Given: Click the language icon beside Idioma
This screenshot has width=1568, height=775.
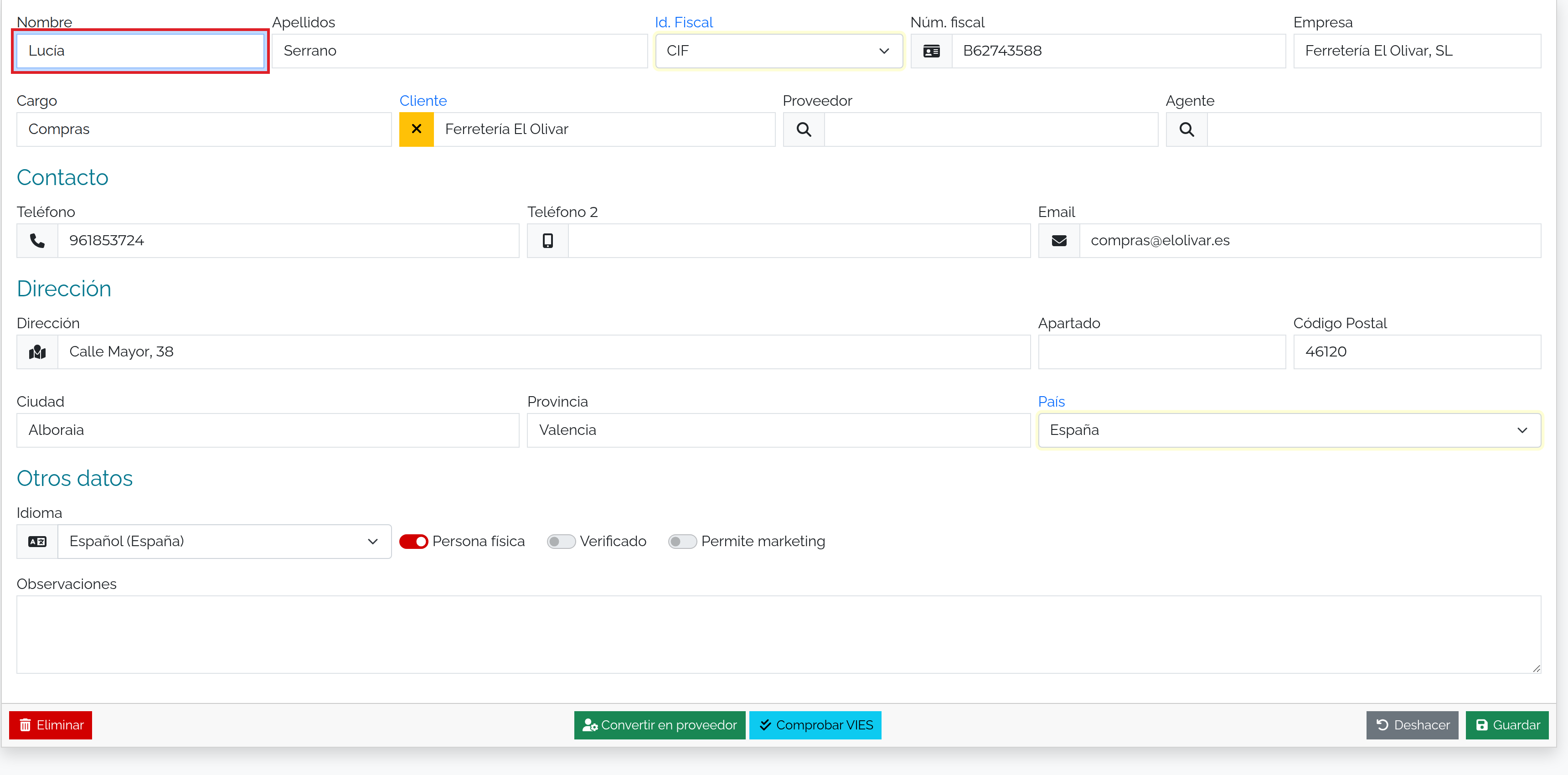Looking at the screenshot, I should pyautogui.click(x=37, y=541).
